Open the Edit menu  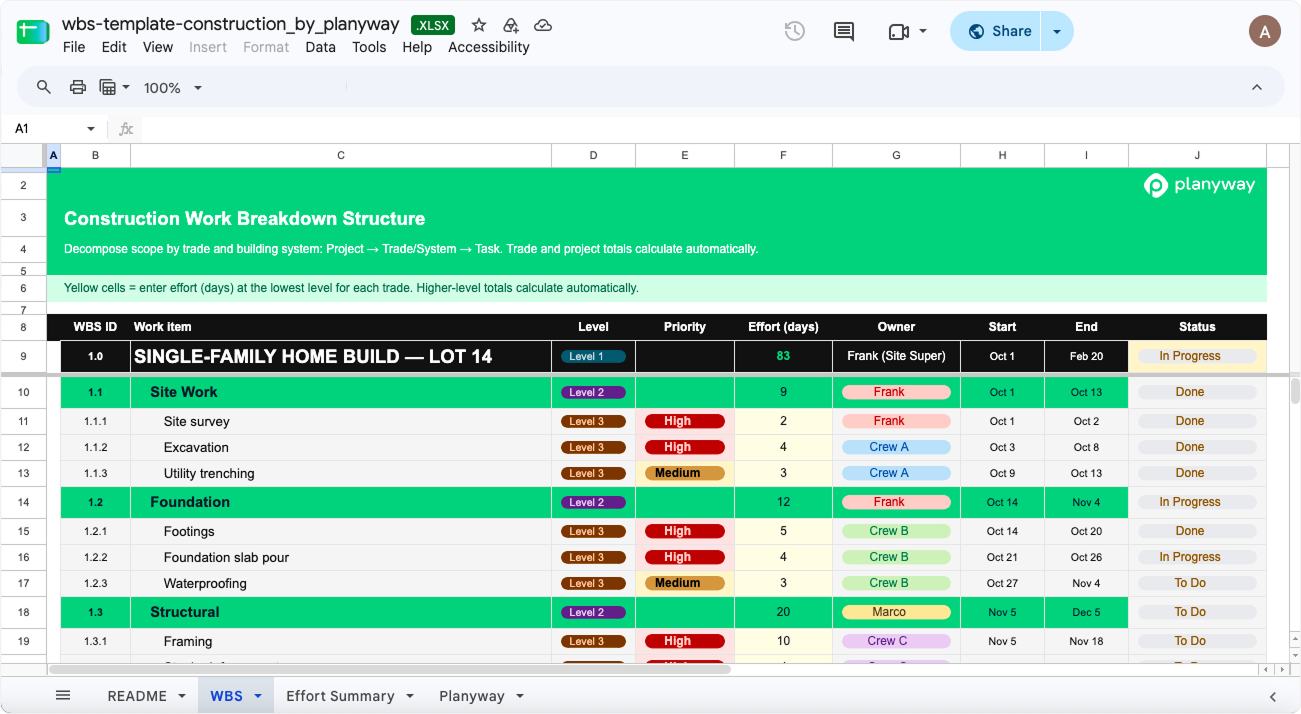click(x=114, y=47)
